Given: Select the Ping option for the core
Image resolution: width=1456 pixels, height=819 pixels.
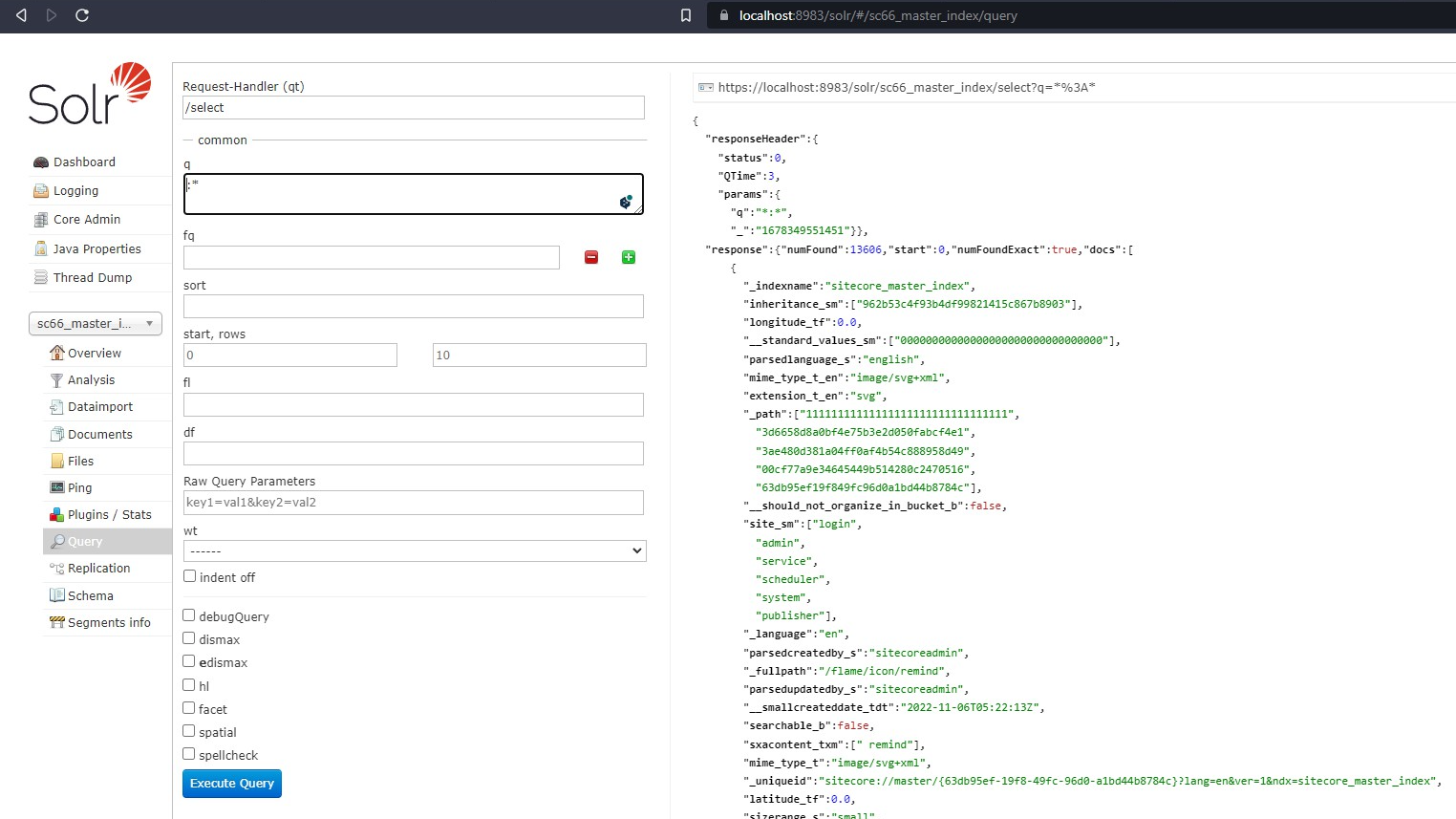Looking at the screenshot, I should 78,487.
